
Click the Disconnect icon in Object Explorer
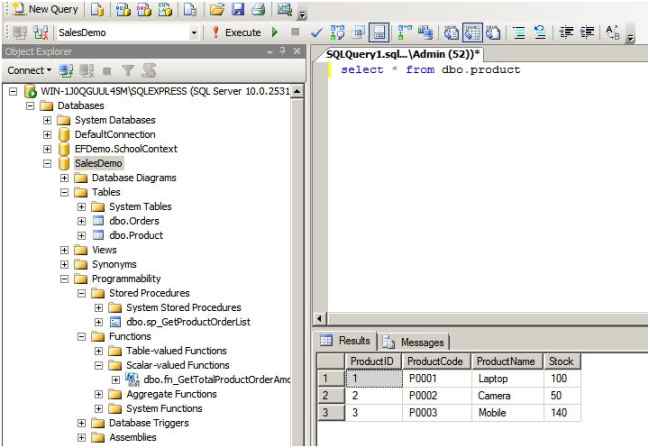(87, 71)
